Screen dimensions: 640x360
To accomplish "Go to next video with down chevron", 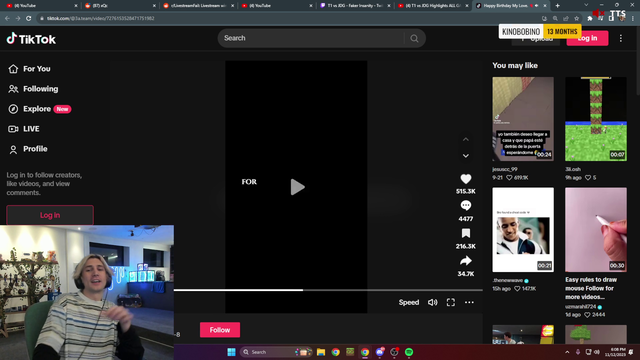I will pyautogui.click(x=466, y=156).
